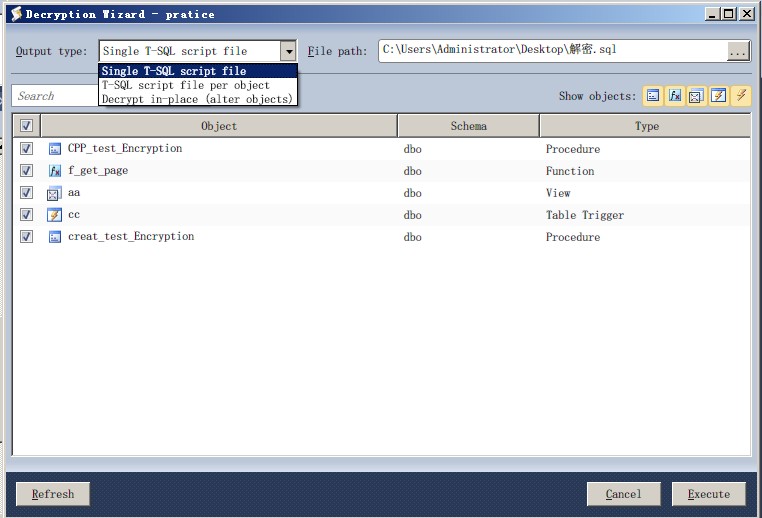Select the creat_test_Encryption row name
Screen dimensions: 762x518
(x=131, y=237)
